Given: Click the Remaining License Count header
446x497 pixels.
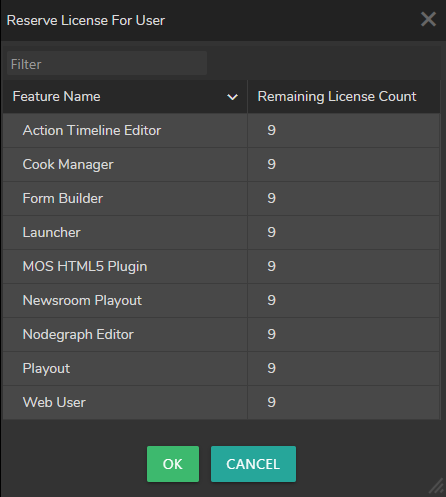Looking at the screenshot, I should [344, 97].
